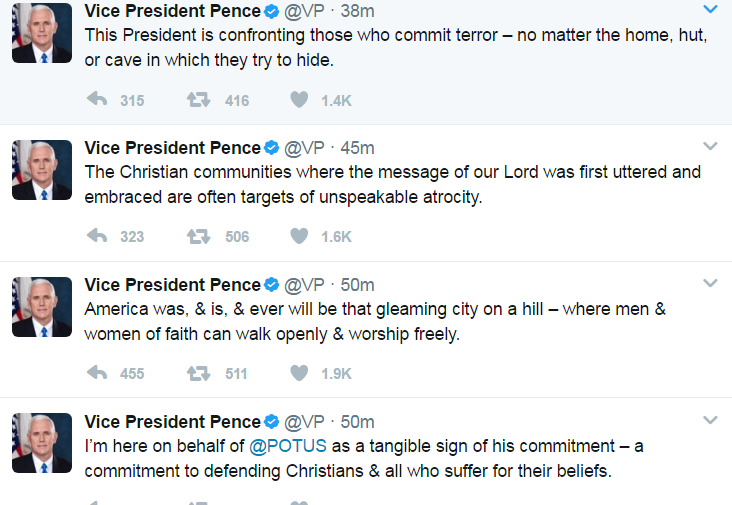The image size is (732, 505).
Task: Expand the 45m tweet's more menu
Action: pyautogui.click(x=710, y=146)
